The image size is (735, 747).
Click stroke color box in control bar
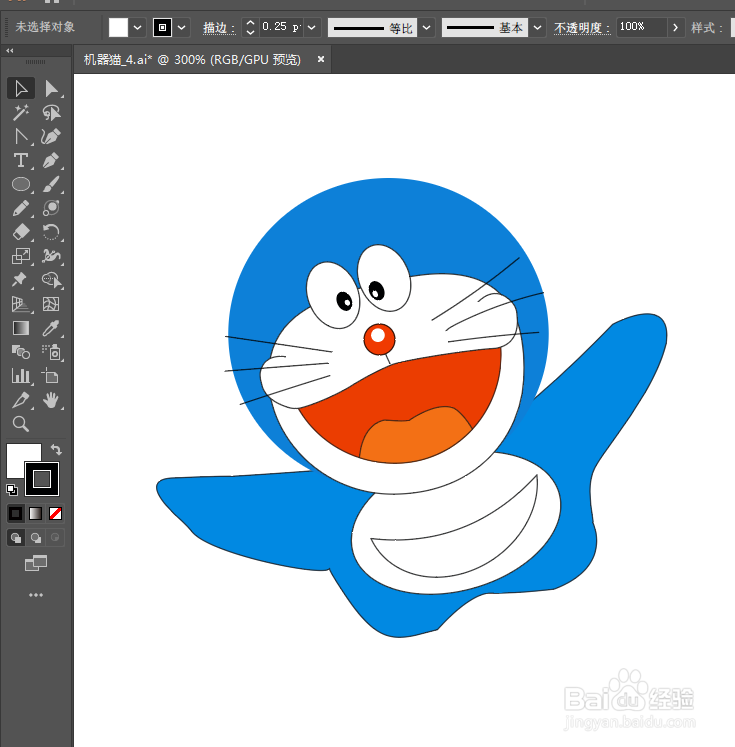pos(162,27)
